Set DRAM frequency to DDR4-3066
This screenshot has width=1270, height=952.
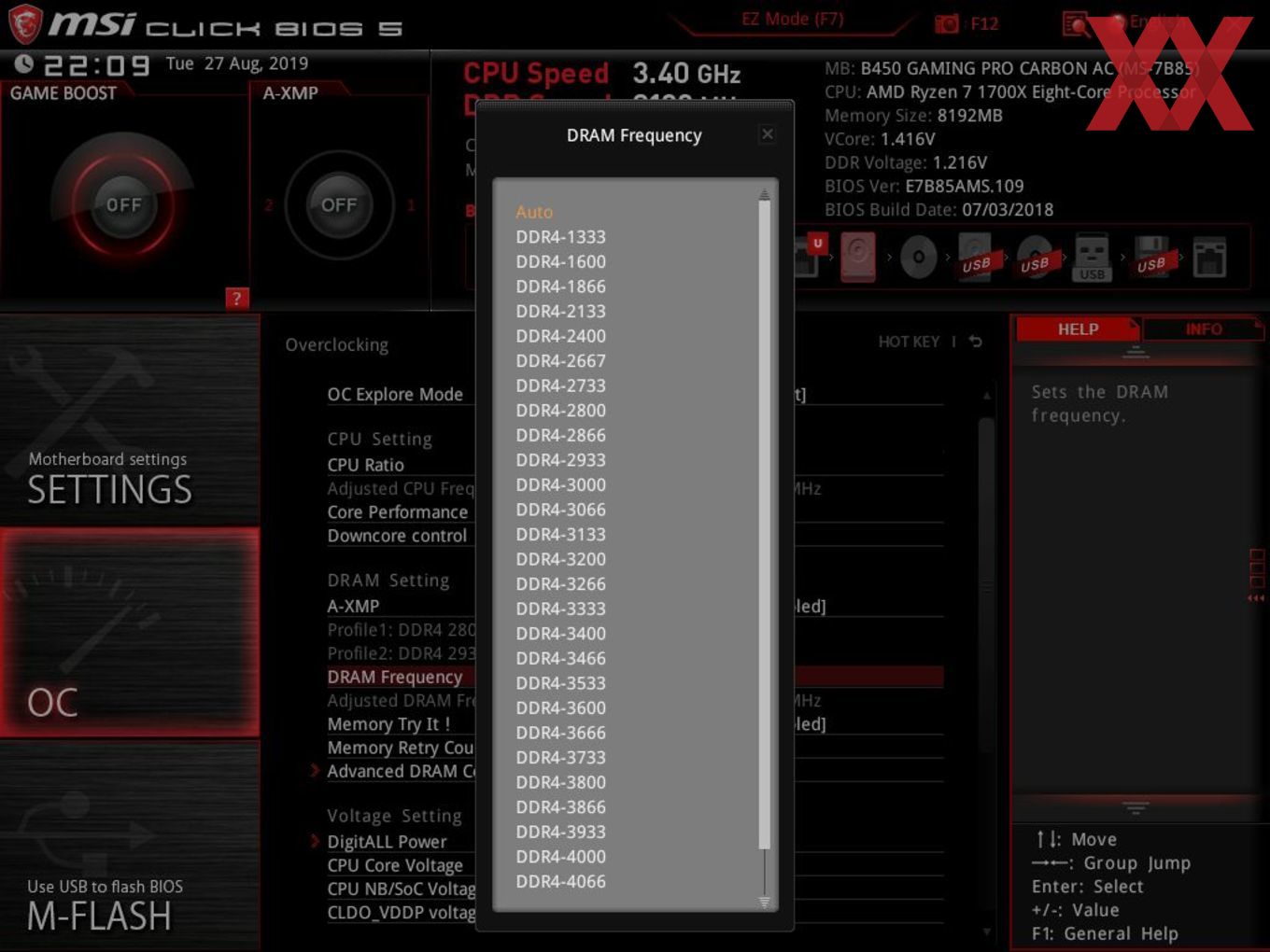pos(560,510)
